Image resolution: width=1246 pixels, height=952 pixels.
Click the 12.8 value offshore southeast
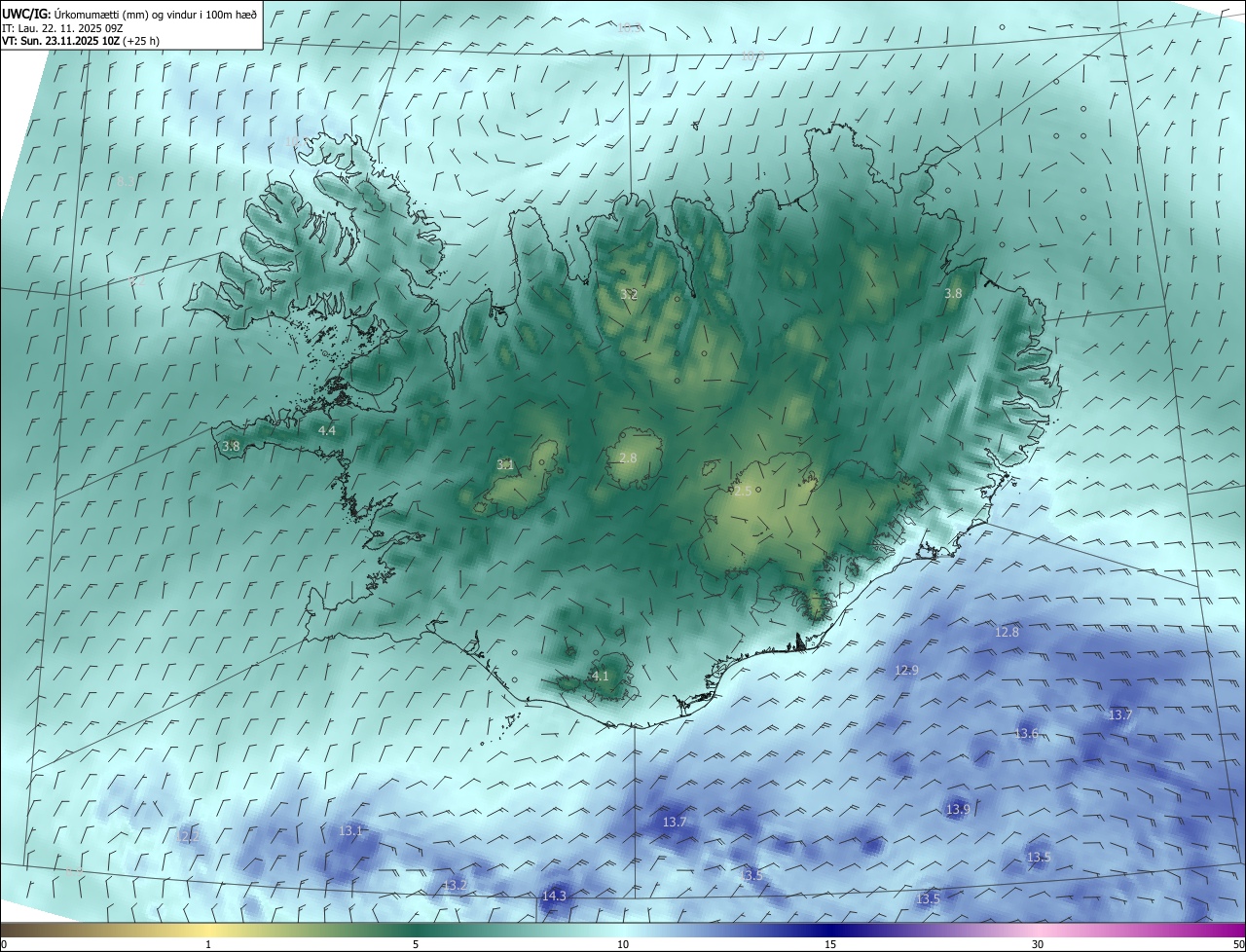[x=1007, y=632]
